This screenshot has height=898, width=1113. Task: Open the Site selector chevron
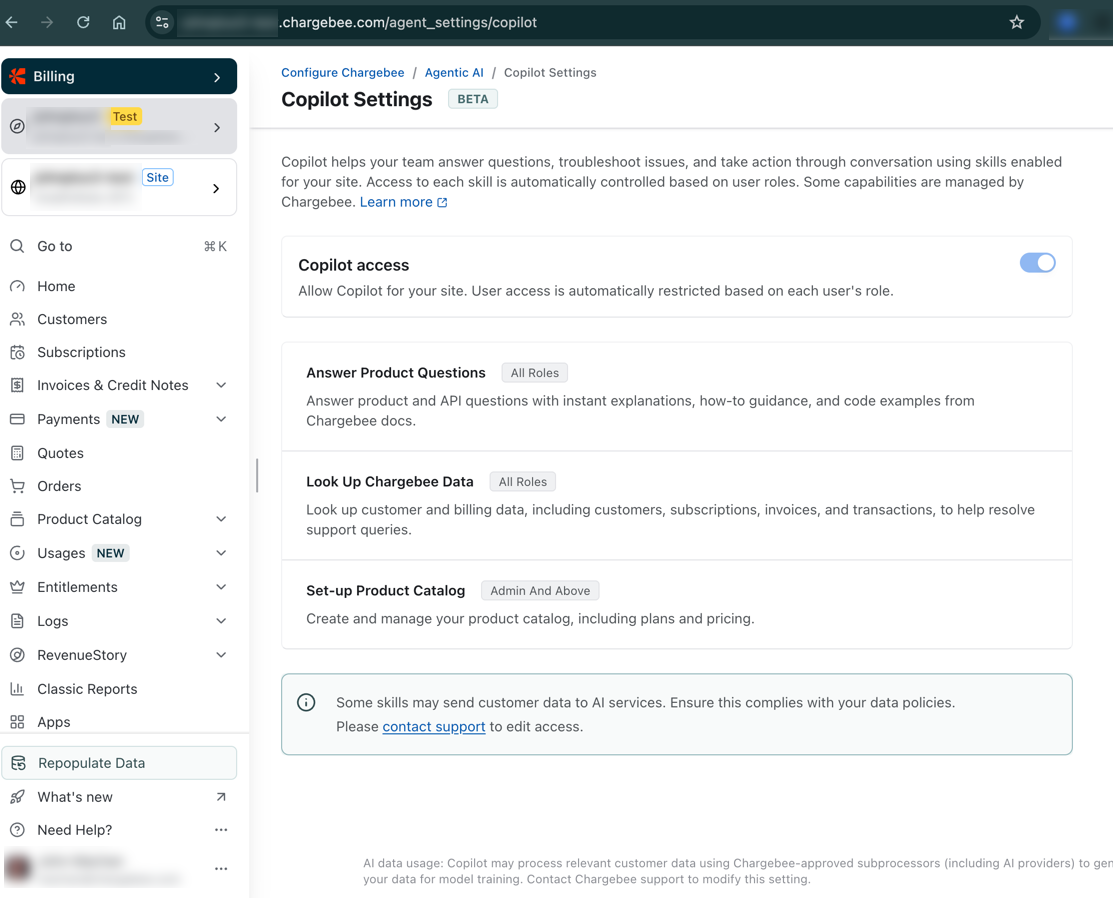coord(216,188)
